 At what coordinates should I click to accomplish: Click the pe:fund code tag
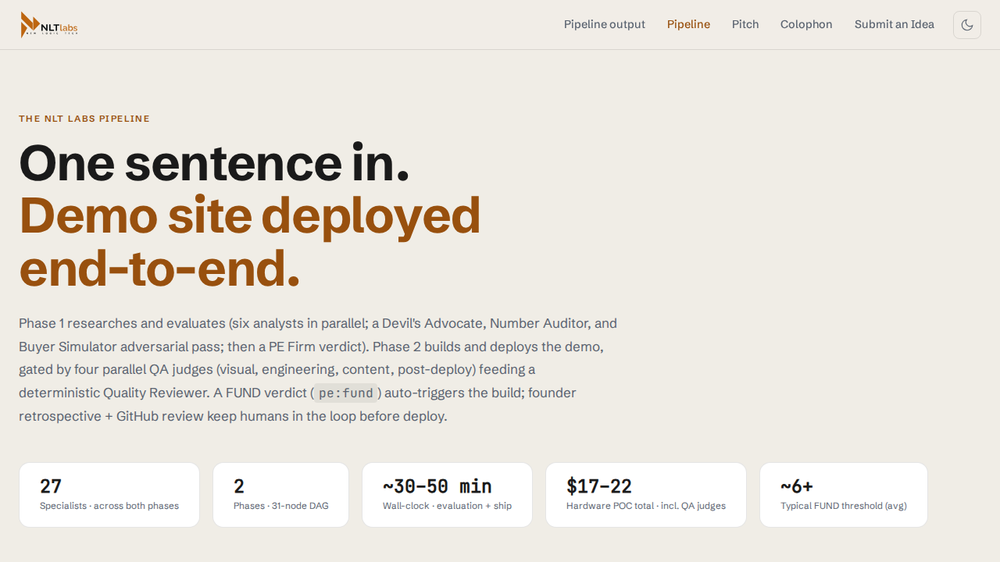tap(346, 393)
